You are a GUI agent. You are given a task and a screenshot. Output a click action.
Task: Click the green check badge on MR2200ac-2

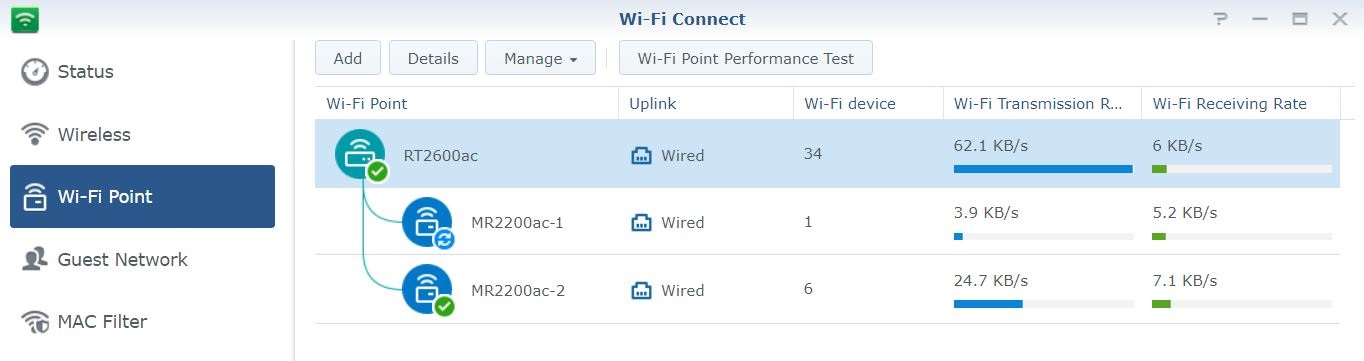click(444, 307)
